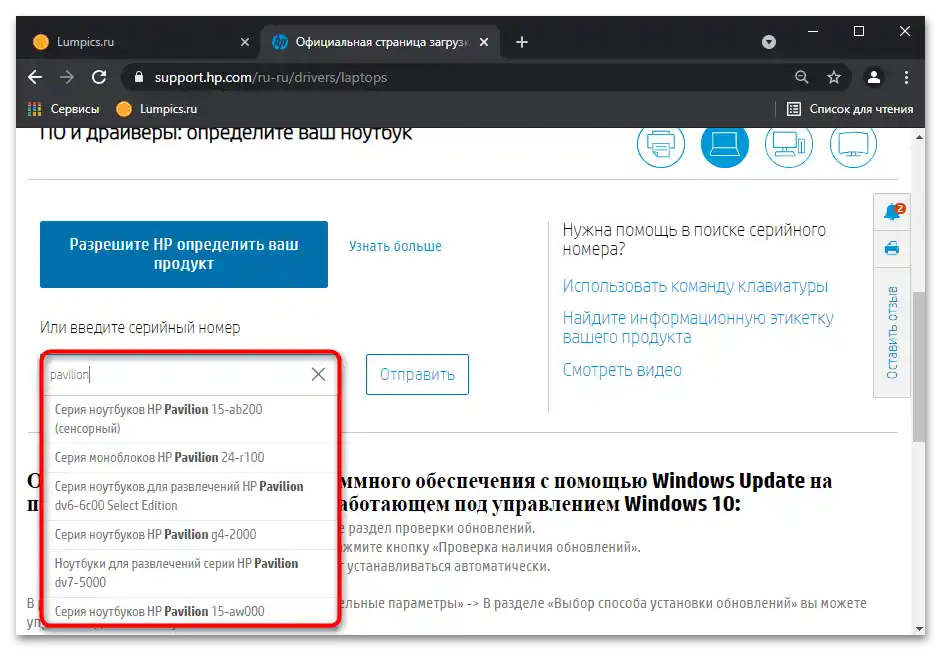Viewport: 941px width, 651px height.
Task: Clear the search field with X
Action: (319, 374)
